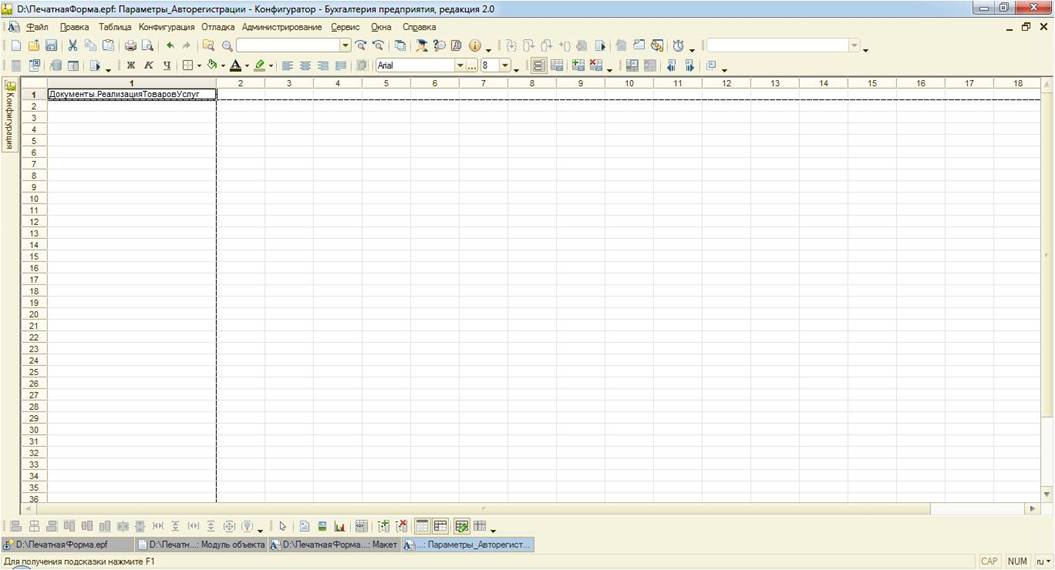The height and width of the screenshot is (570, 1055).
Task: Open the Arial font name dropdown
Action: pos(460,65)
